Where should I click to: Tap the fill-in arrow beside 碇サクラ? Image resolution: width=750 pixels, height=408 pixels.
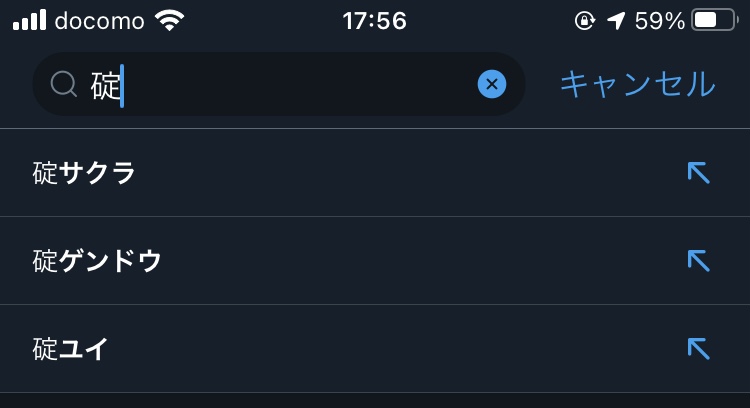point(698,173)
